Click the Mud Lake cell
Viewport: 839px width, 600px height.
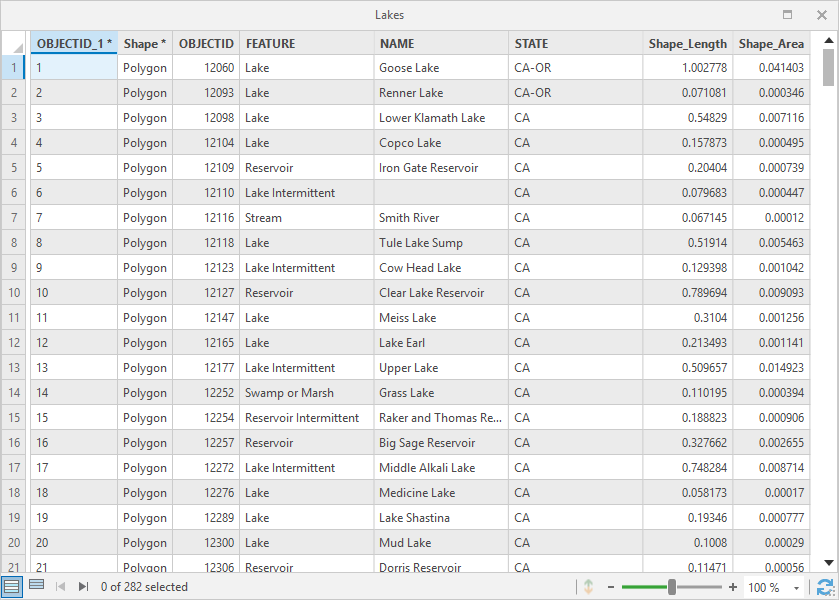click(x=441, y=543)
